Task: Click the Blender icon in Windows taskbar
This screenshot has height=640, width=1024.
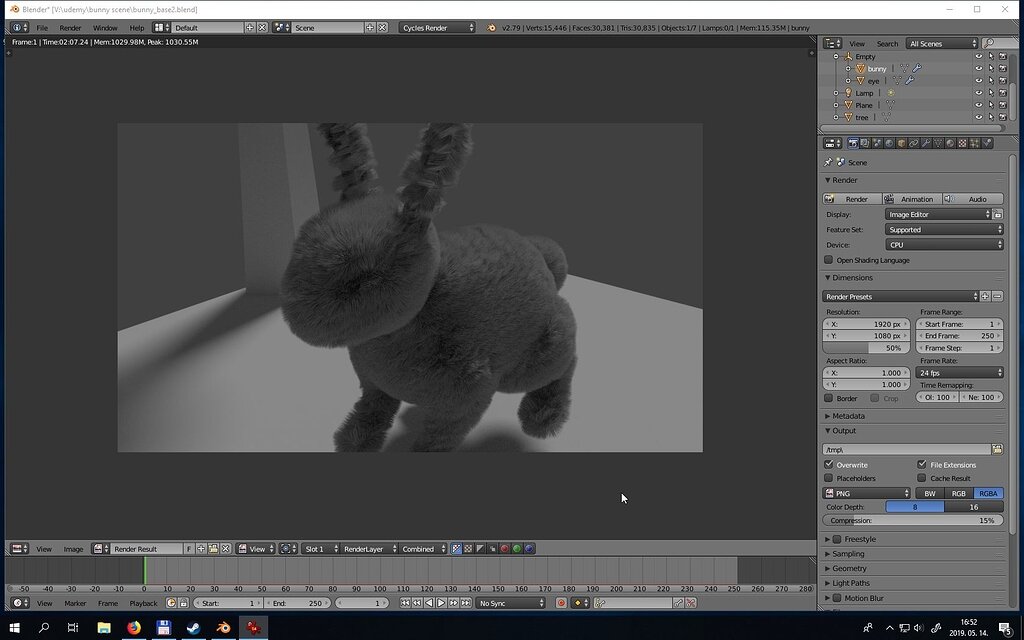Action: [x=225, y=628]
